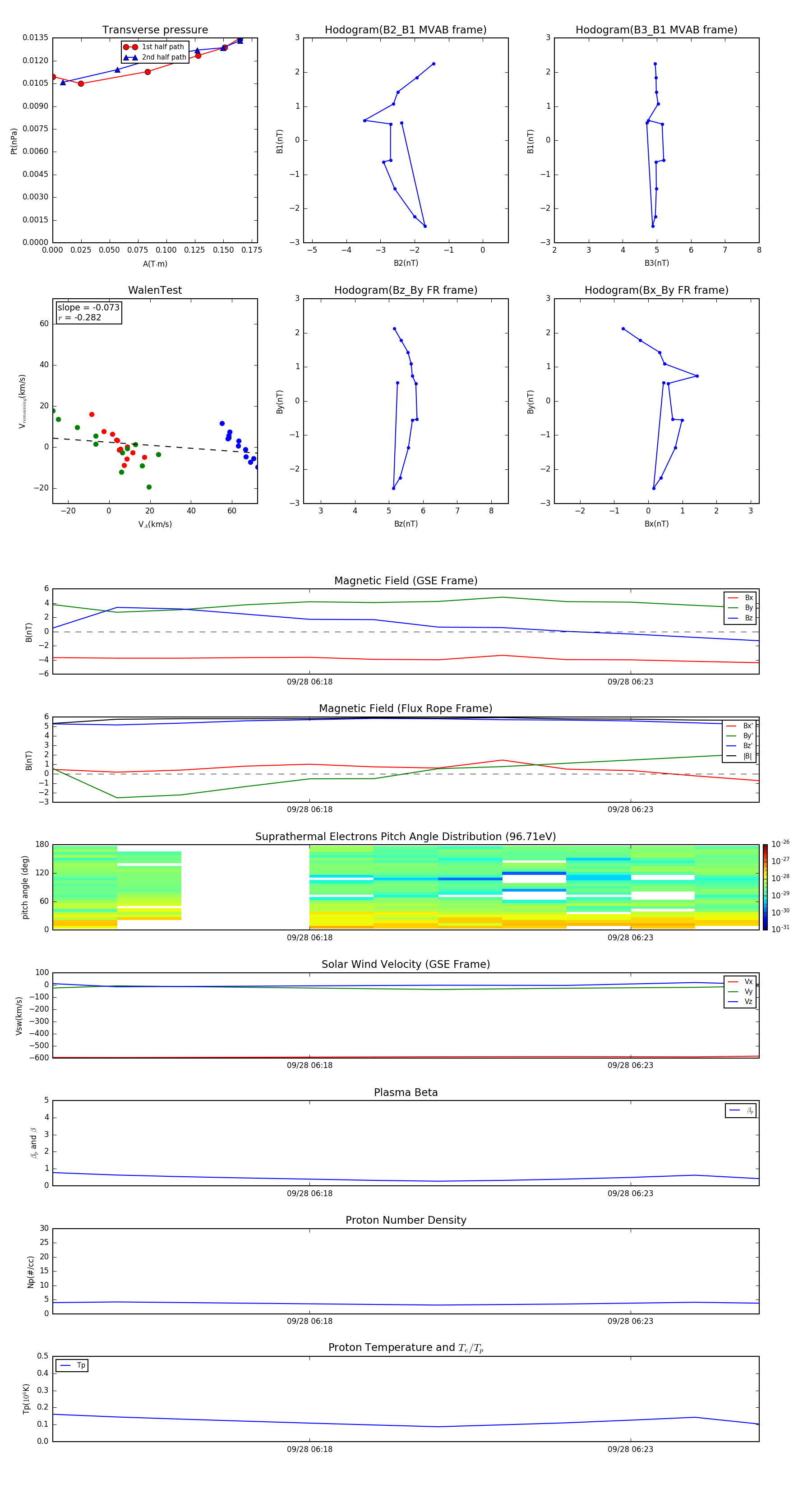Click the 'Magnetic Field (GSE Frame)' title

tap(406, 581)
